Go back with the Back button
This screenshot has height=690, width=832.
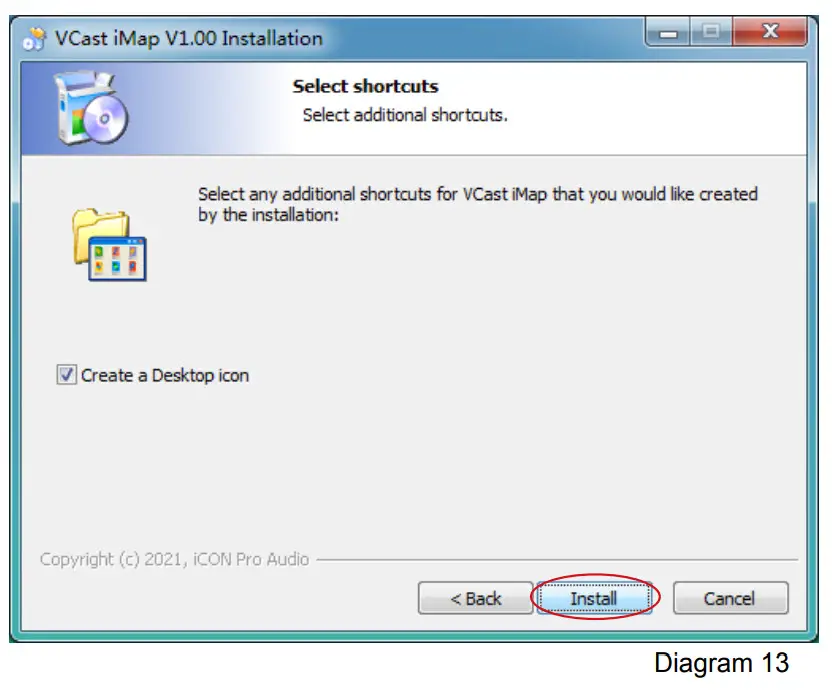click(x=475, y=598)
